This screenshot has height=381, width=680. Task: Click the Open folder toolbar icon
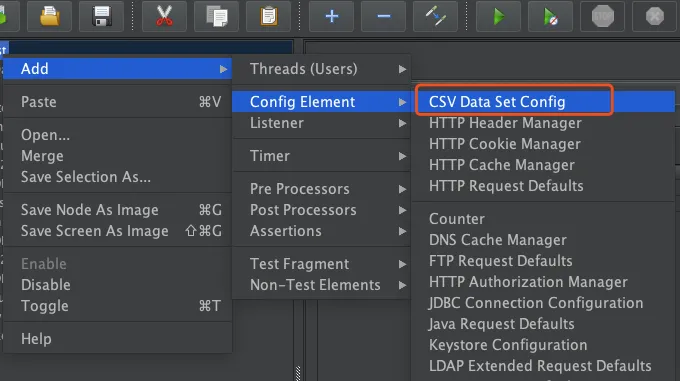pyautogui.click(x=49, y=16)
